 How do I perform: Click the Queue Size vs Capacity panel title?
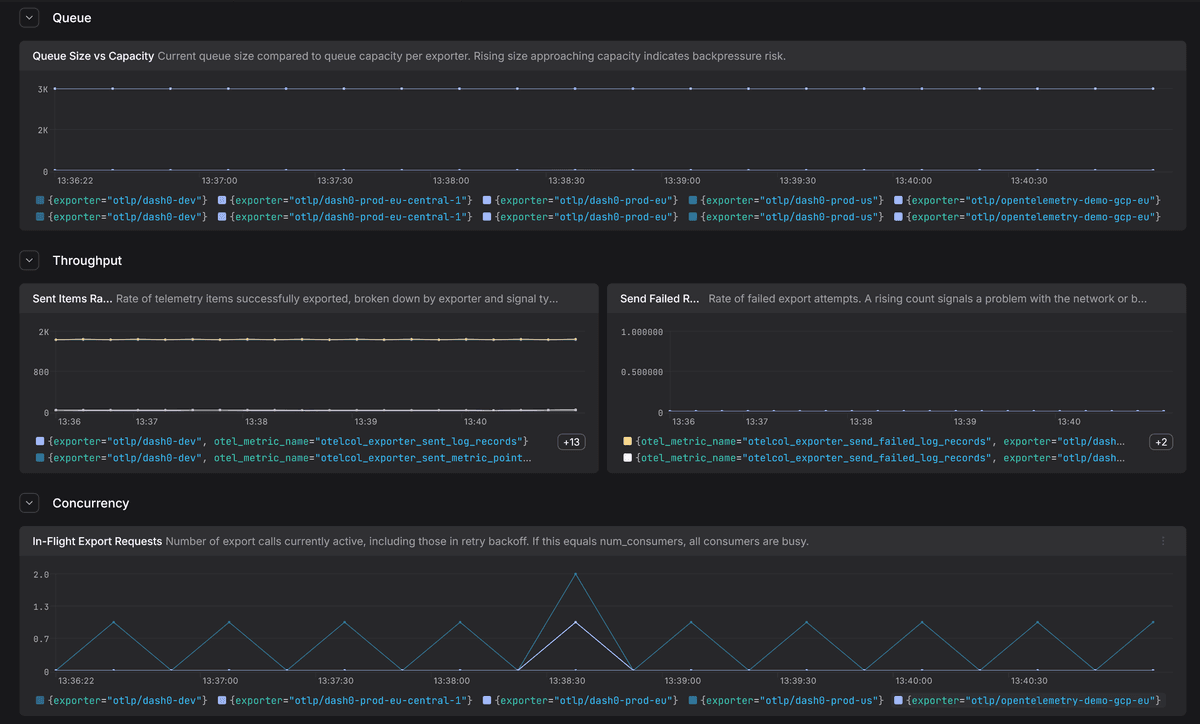click(x=93, y=56)
